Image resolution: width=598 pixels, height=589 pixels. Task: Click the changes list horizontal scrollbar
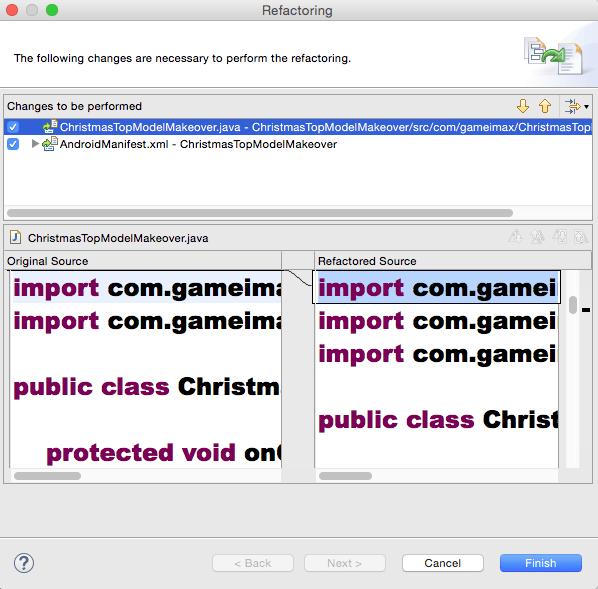260,213
